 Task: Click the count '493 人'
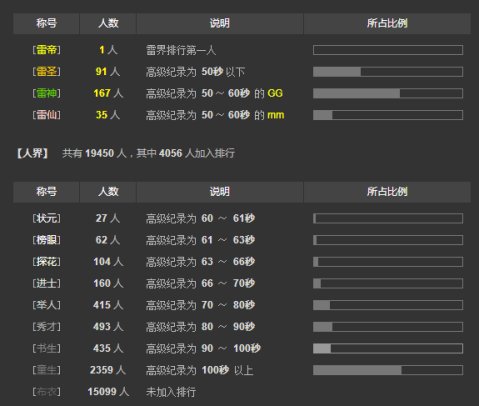(x=108, y=327)
